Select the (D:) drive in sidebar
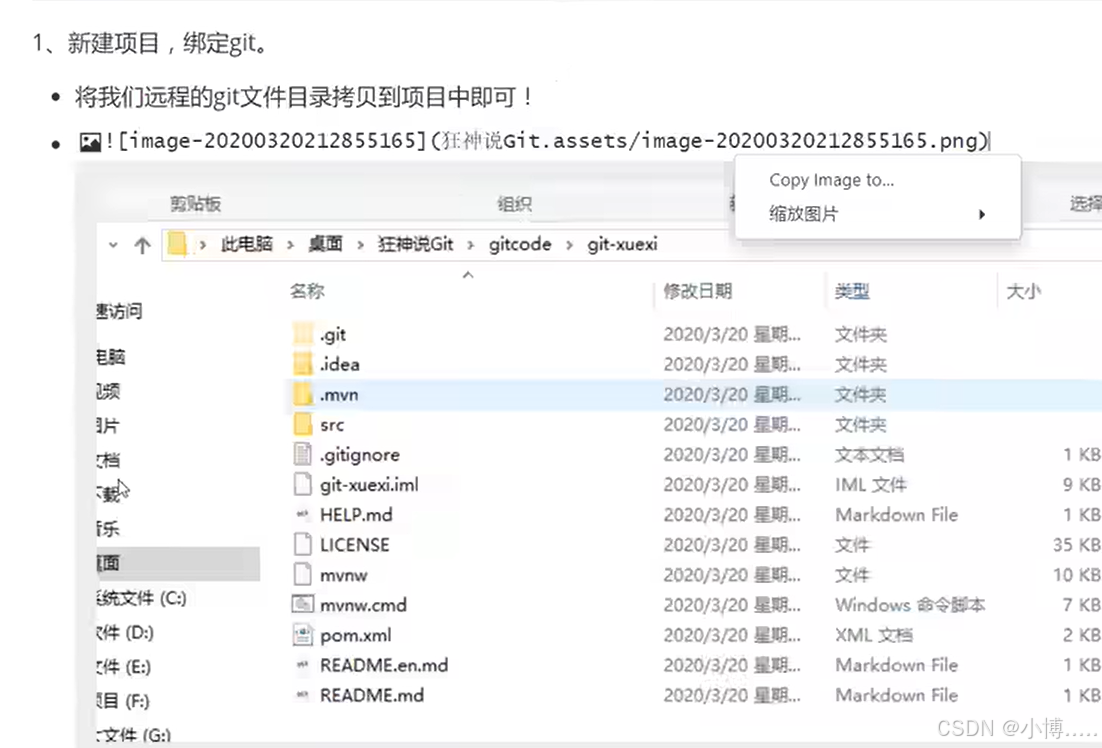The width and height of the screenshot is (1102, 748). [125, 633]
